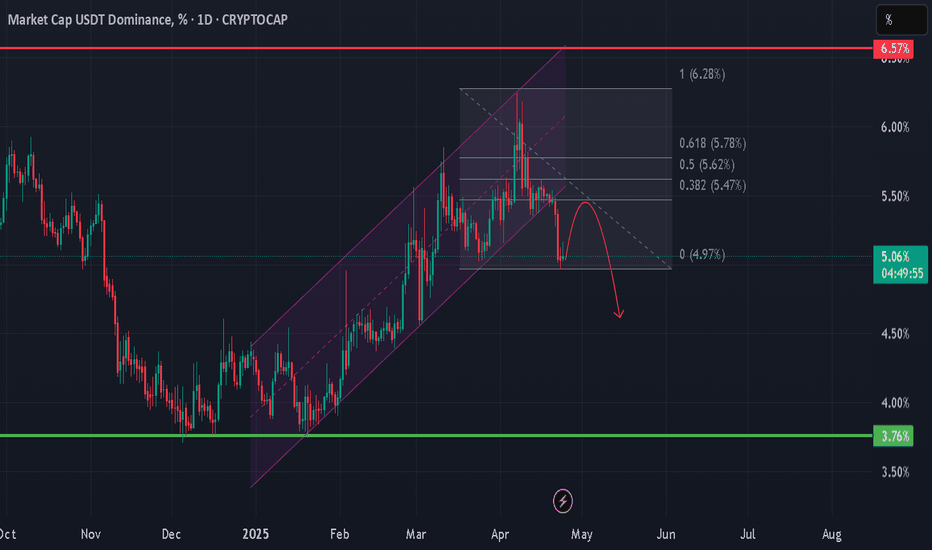Open the % price scale unit button

point(901,20)
